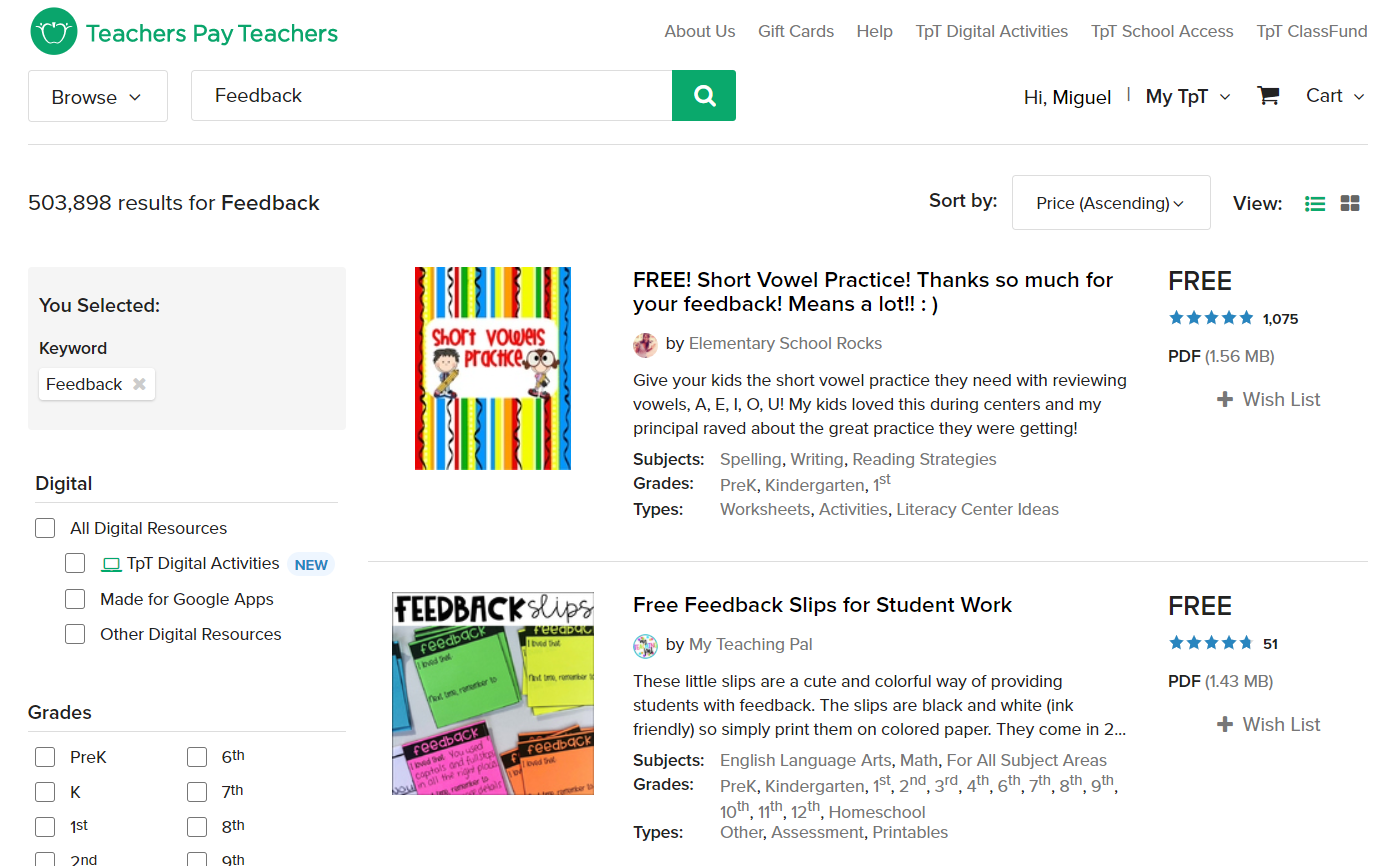
Task: Add Short Vowel Practice to Wish List
Action: [x=1268, y=399]
